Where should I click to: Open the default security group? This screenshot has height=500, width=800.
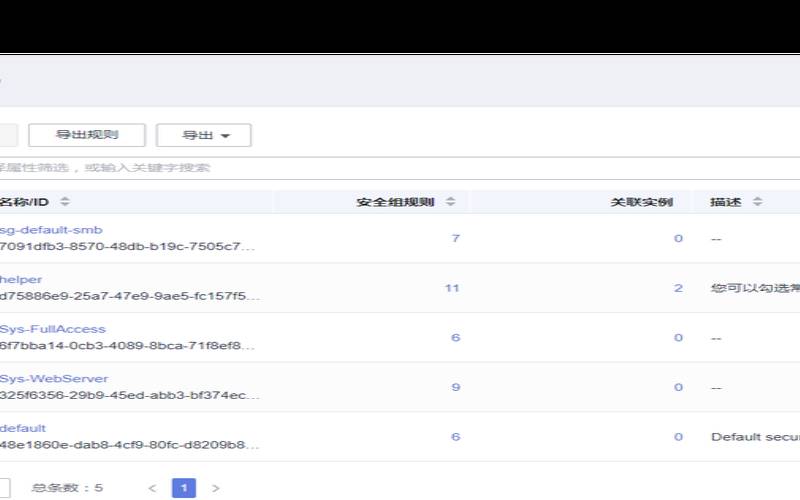pos(23,428)
